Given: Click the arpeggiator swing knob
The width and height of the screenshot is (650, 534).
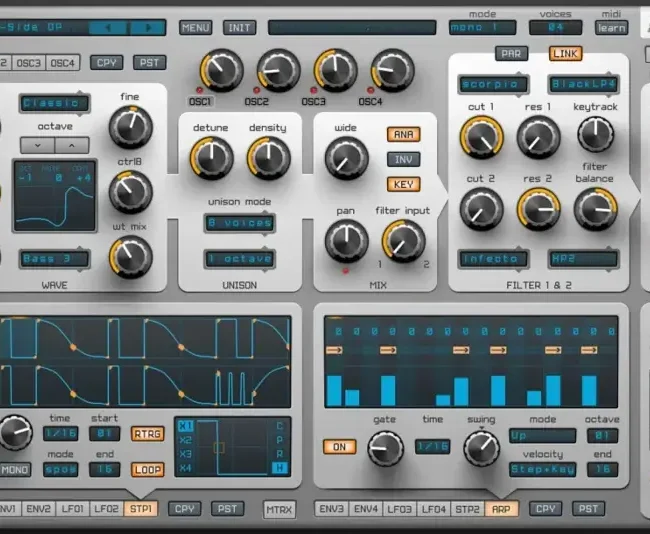Looking at the screenshot, I should (481, 448).
